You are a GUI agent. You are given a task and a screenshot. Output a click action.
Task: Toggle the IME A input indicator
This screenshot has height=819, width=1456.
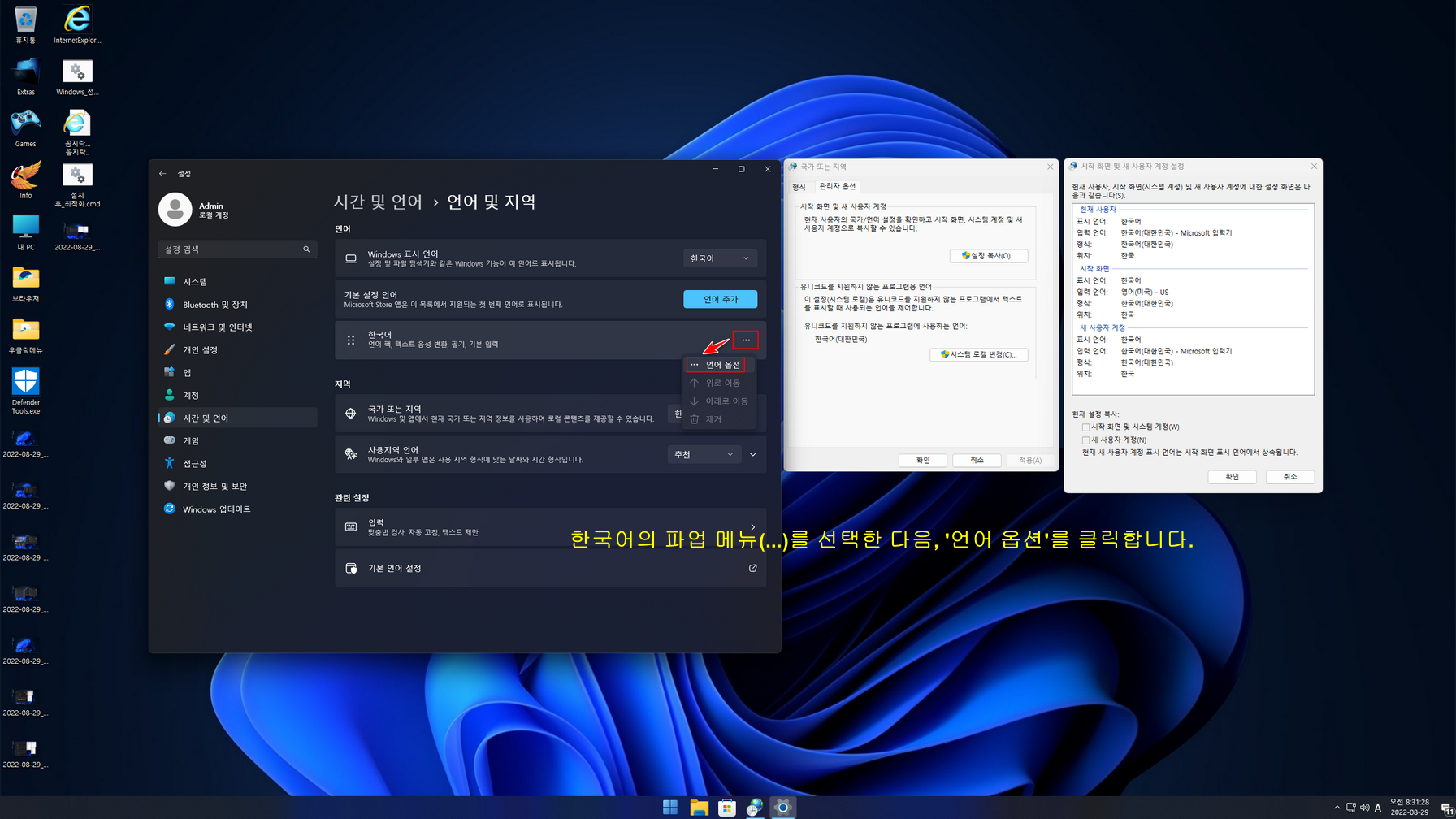1378,808
